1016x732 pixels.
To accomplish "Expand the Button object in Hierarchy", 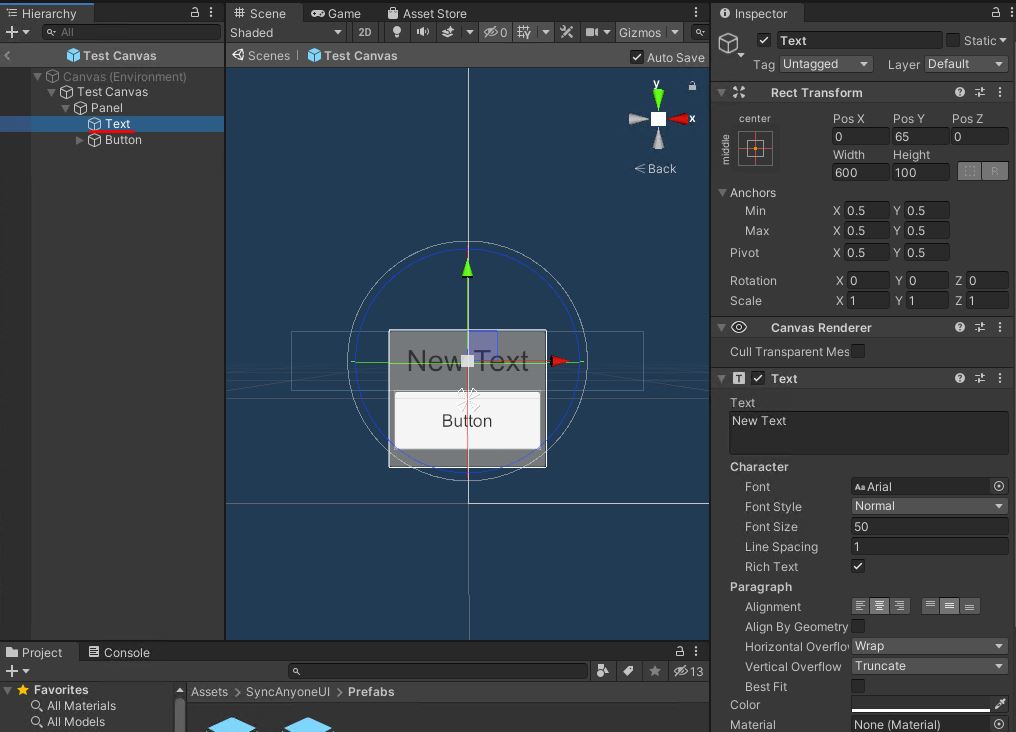I will point(79,140).
